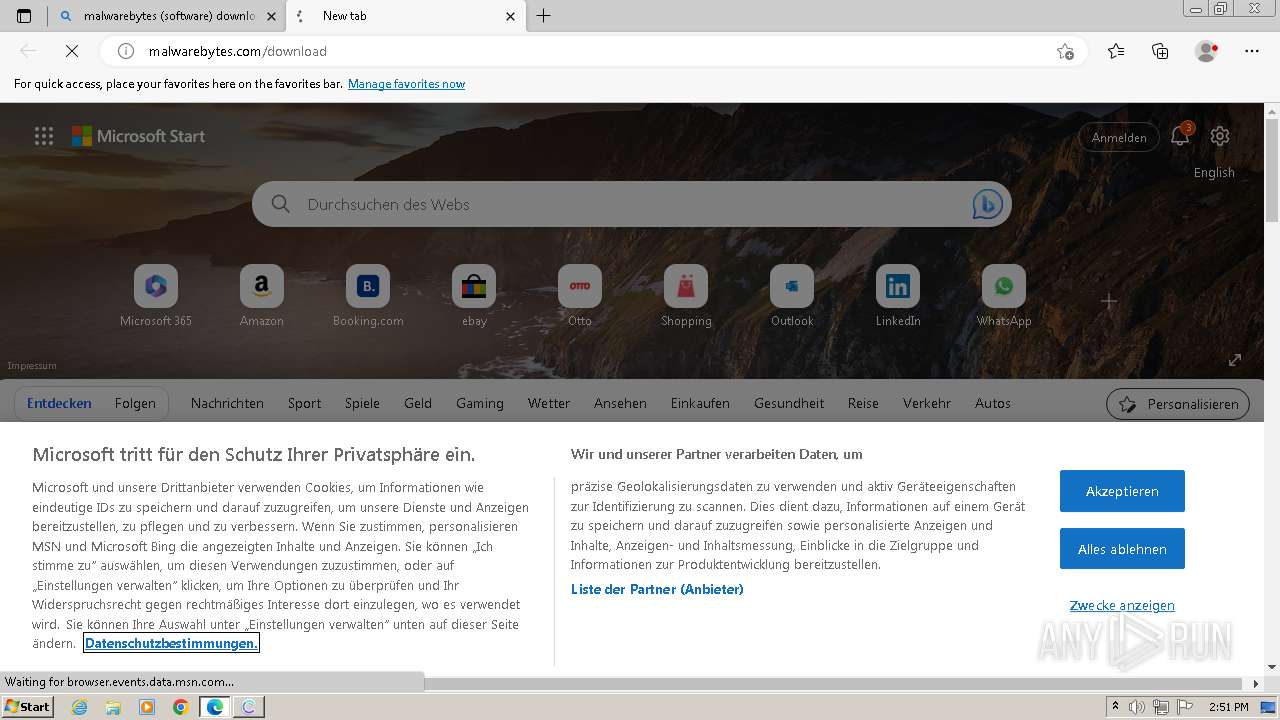1280x720 pixels.
Task: Stop loading the page
Action: click(x=70, y=51)
